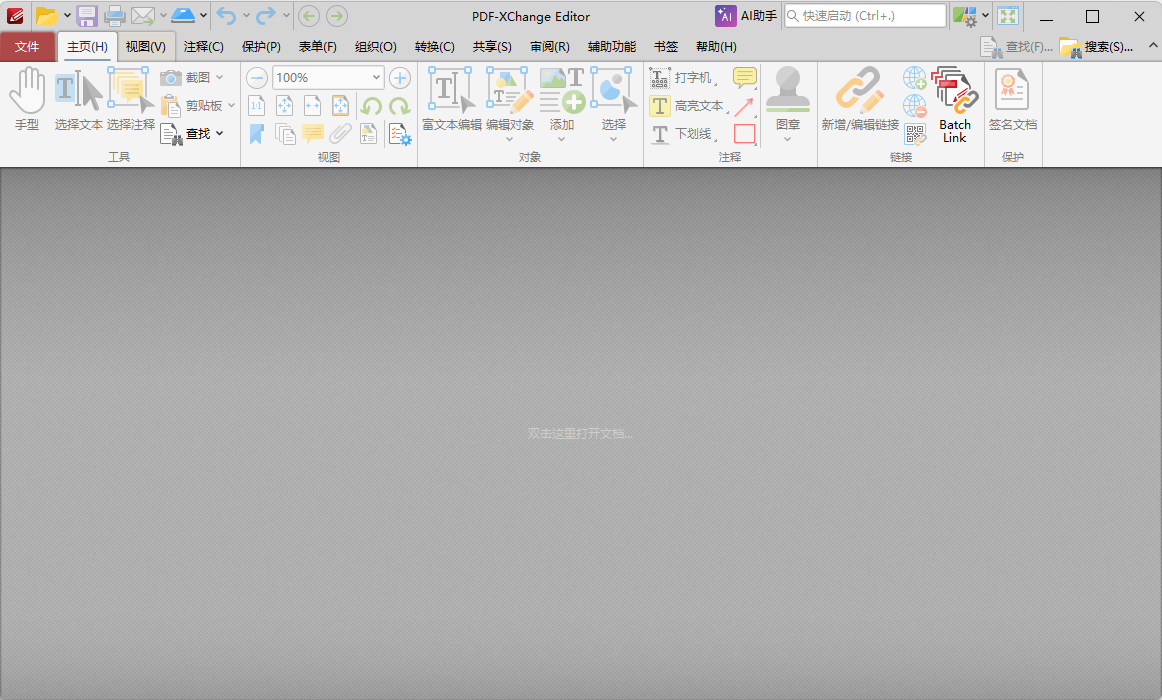Screen dimensions: 1162x700
Task: Click the Search (搜索) button at top right
Action: click(x=1097, y=47)
